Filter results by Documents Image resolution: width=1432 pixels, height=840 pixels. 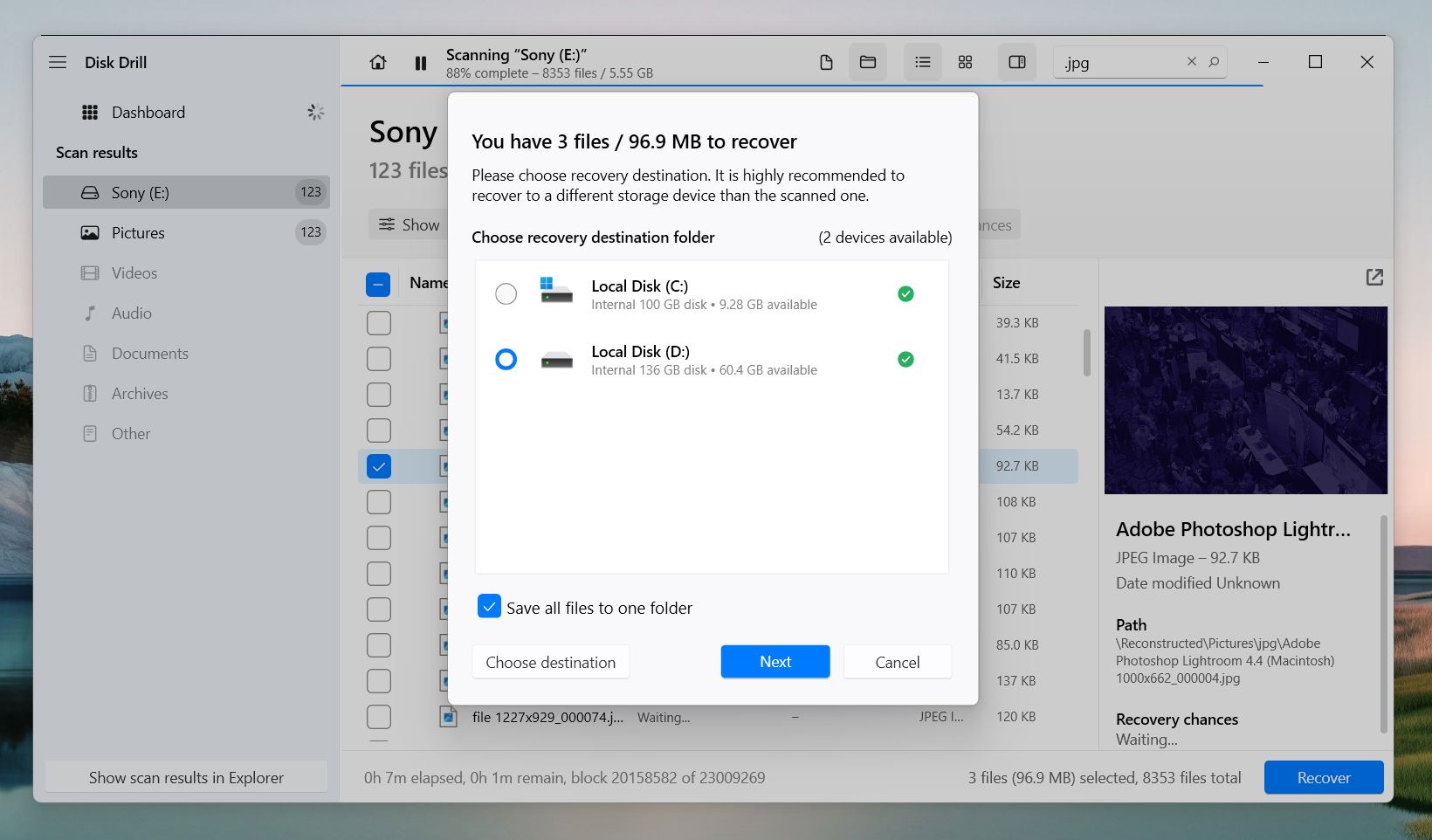[186, 353]
